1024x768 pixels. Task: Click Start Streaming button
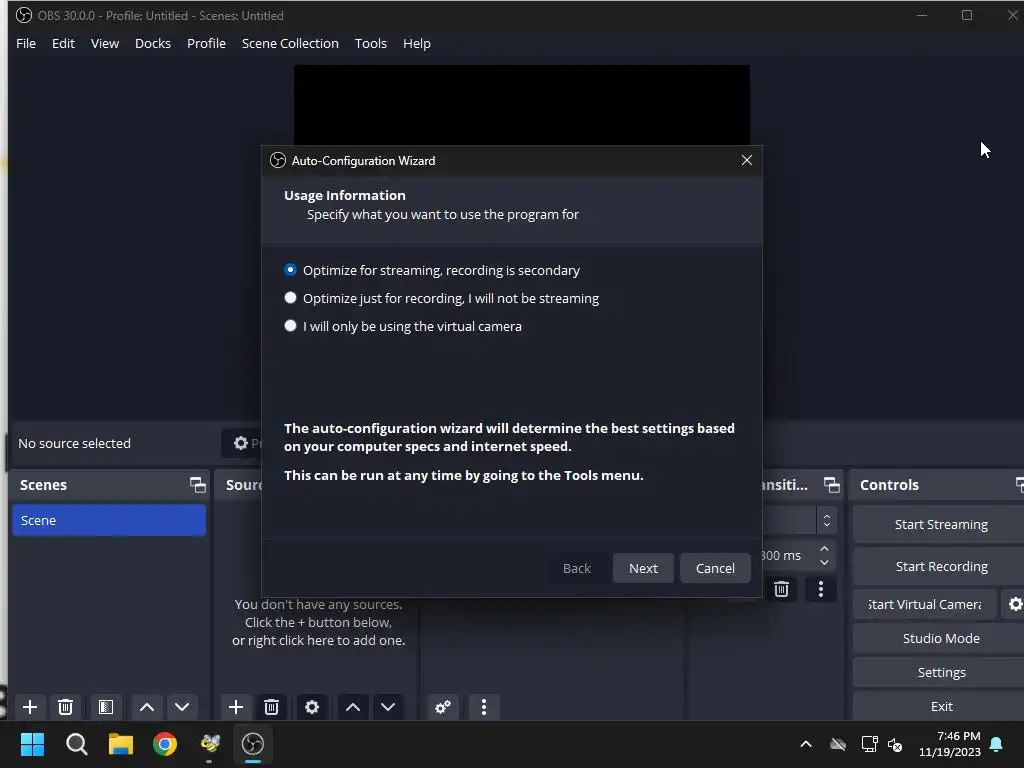940,524
